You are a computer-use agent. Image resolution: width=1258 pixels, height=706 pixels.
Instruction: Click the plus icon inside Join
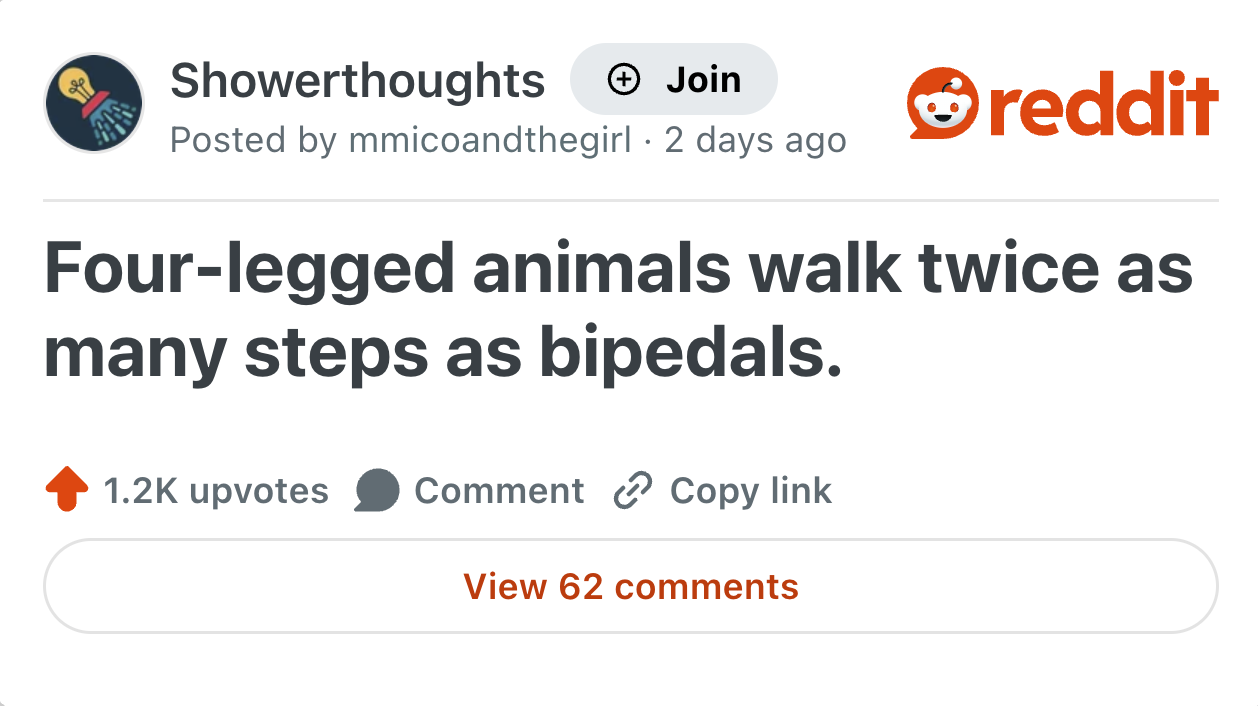[x=624, y=80]
